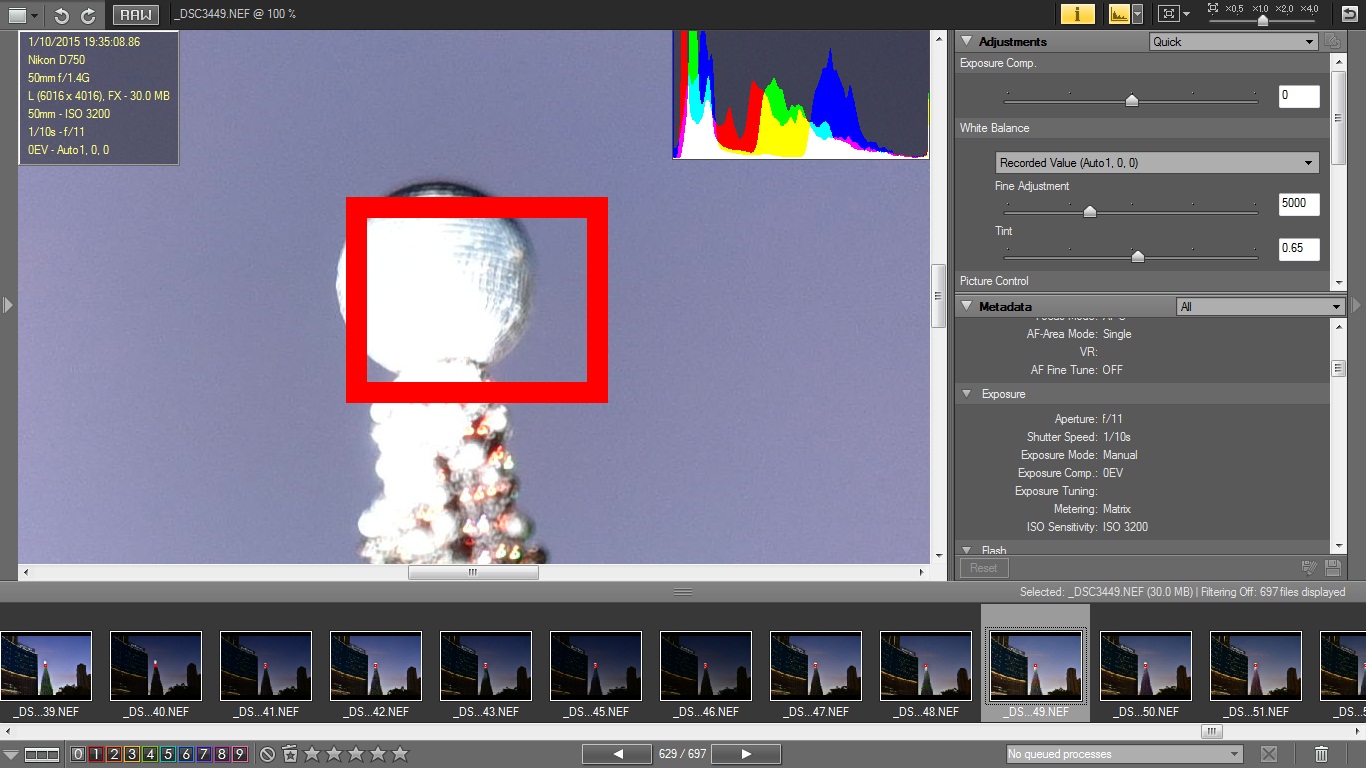Go to the previous image arrow

617,754
